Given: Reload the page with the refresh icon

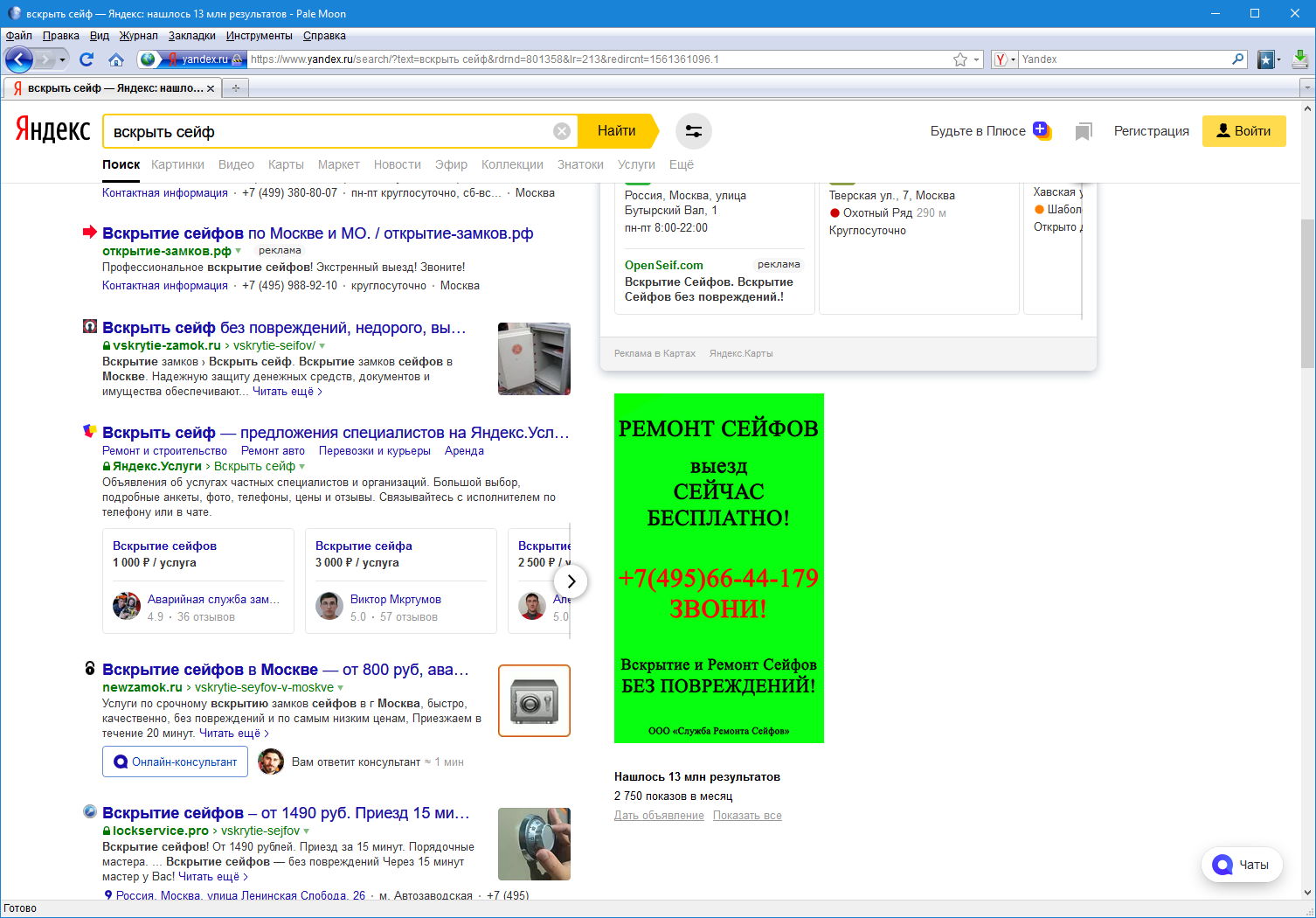Looking at the screenshot, I should tap(86, 59).
